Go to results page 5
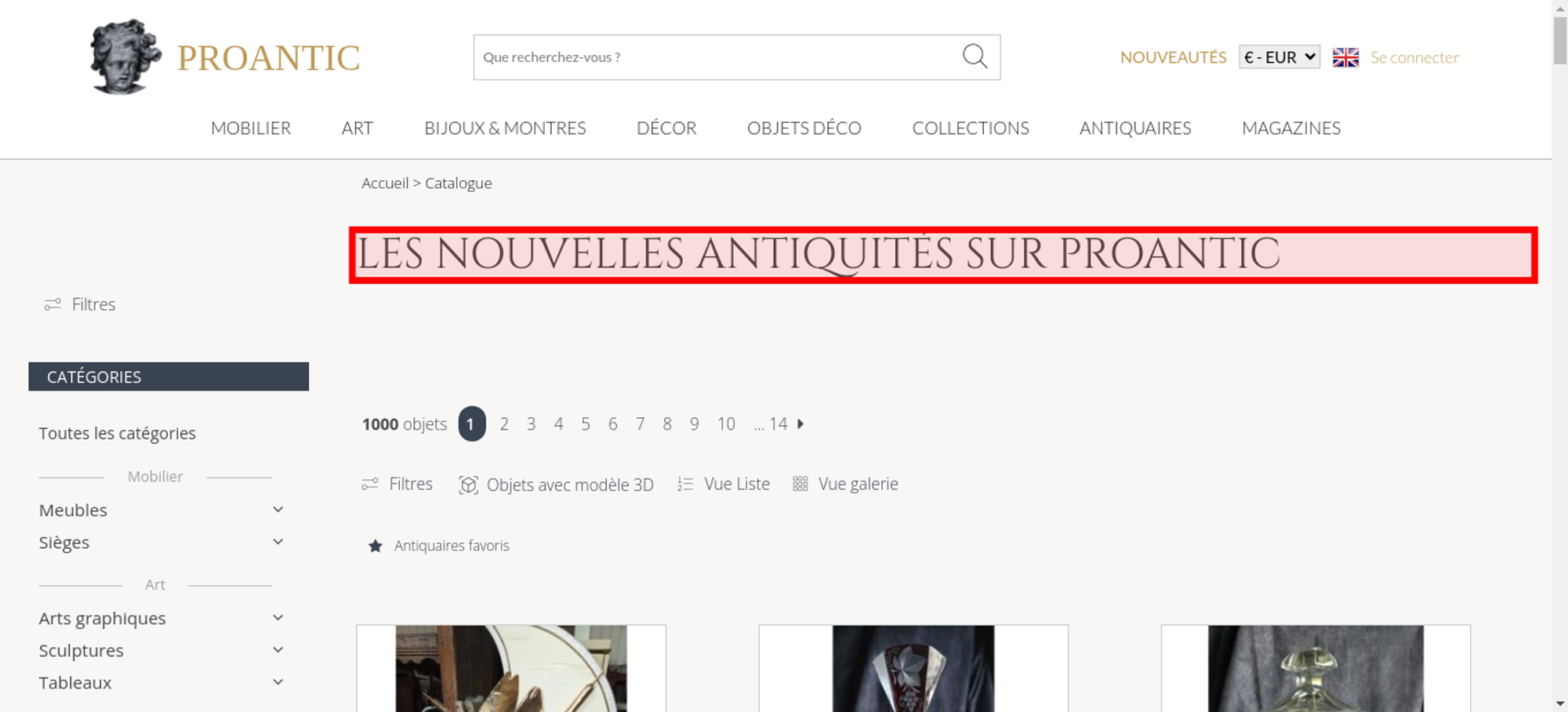This screenshot has width=1568, height=712. [586, 423]
